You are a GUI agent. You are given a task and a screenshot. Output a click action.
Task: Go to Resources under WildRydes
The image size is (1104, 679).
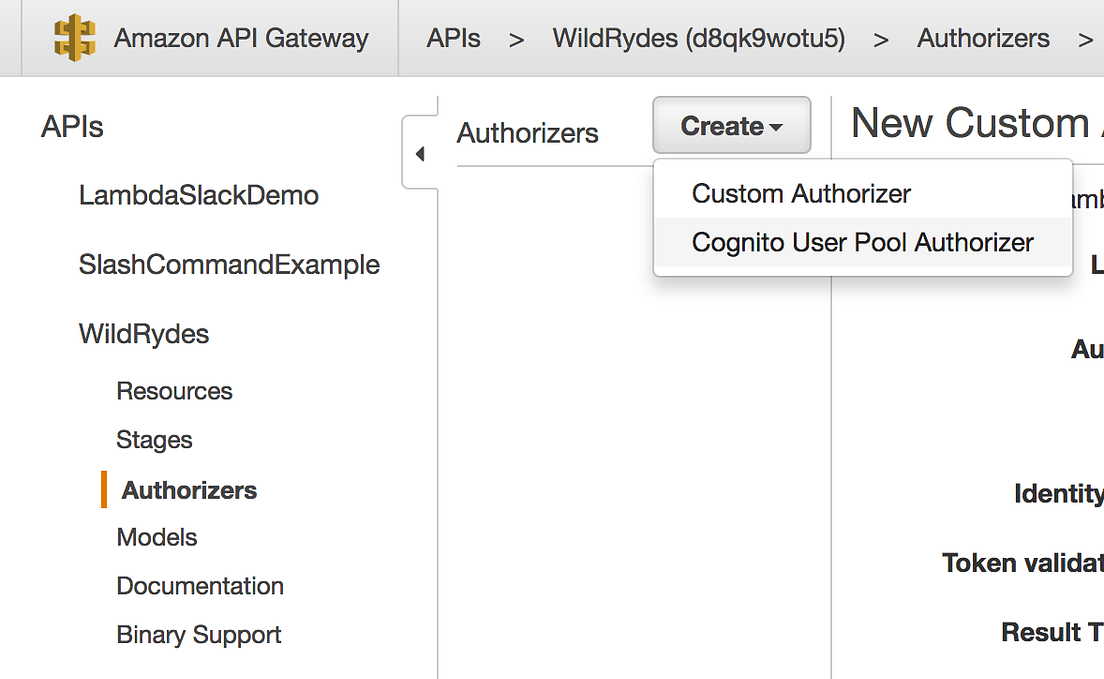174,391
